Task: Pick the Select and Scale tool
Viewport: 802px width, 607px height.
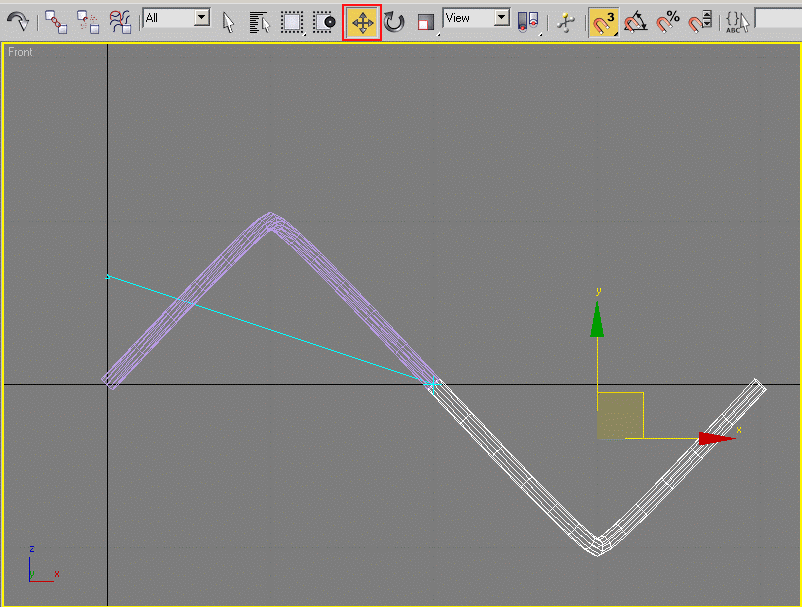Action: (426, 23)
